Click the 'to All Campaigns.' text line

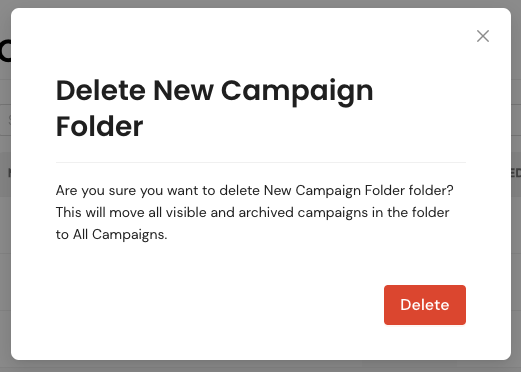tap(111, 235)
